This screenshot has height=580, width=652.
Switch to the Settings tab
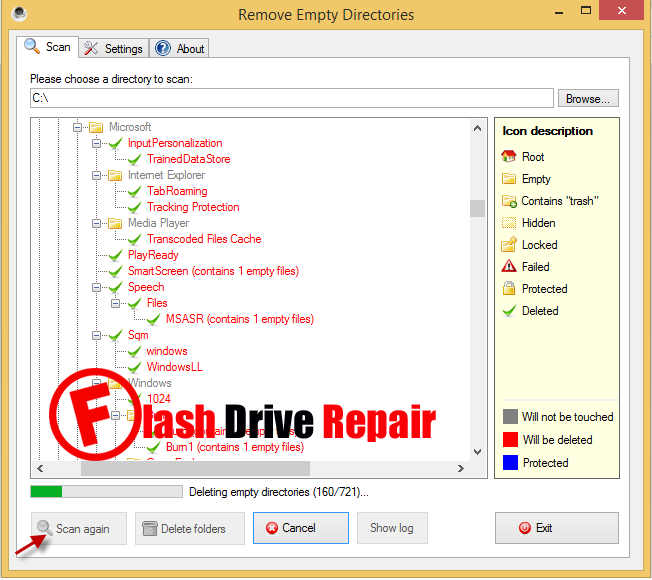114,49
